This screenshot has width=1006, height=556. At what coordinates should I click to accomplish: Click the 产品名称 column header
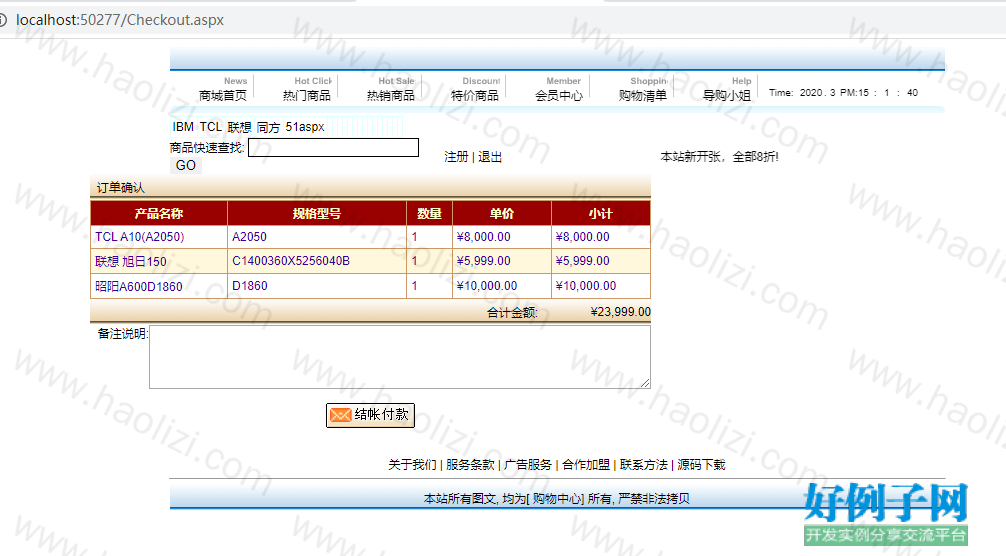[x=159, y=214]
